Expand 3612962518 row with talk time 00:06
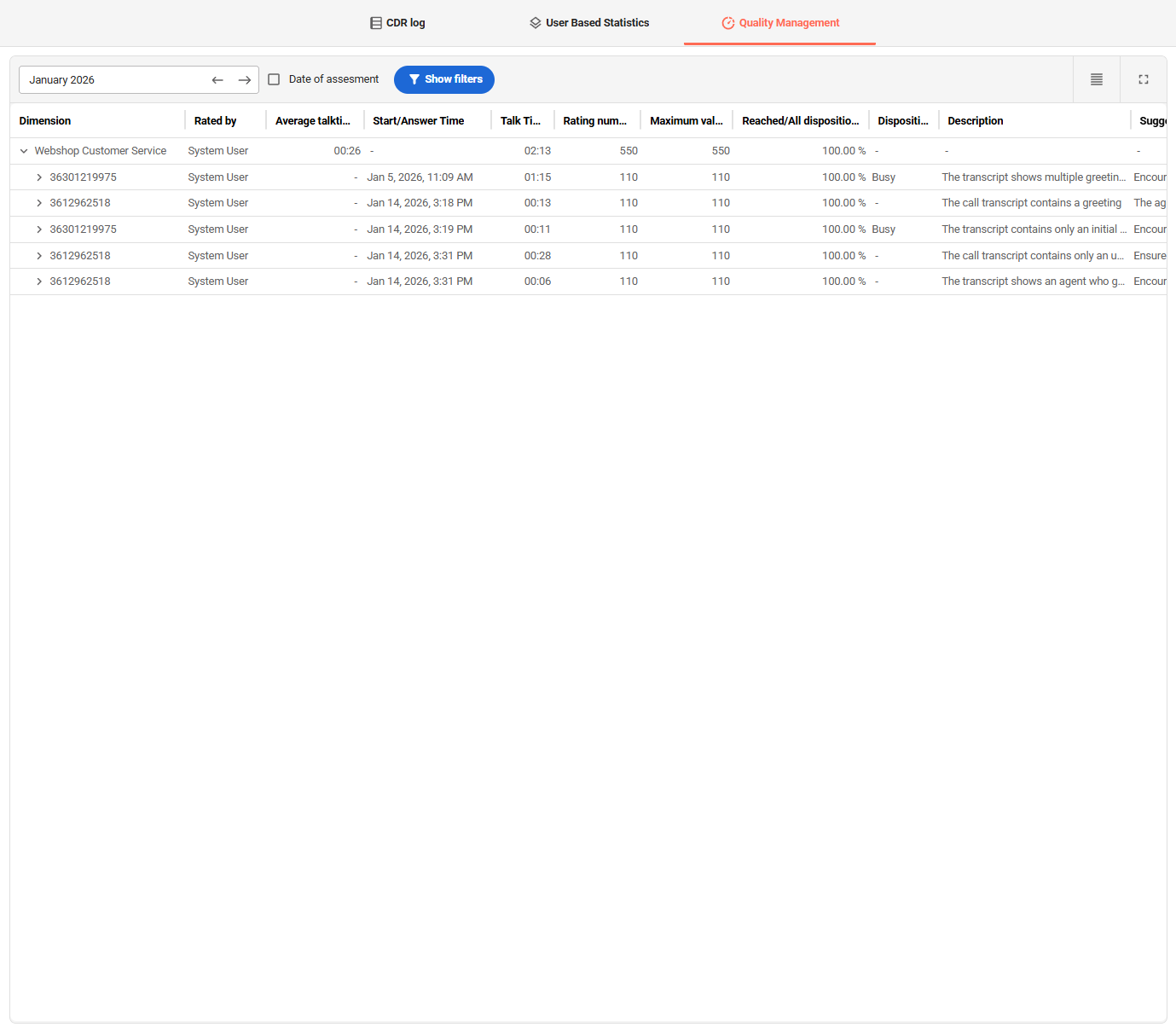1176x1033 pixels. pos(39,281)
